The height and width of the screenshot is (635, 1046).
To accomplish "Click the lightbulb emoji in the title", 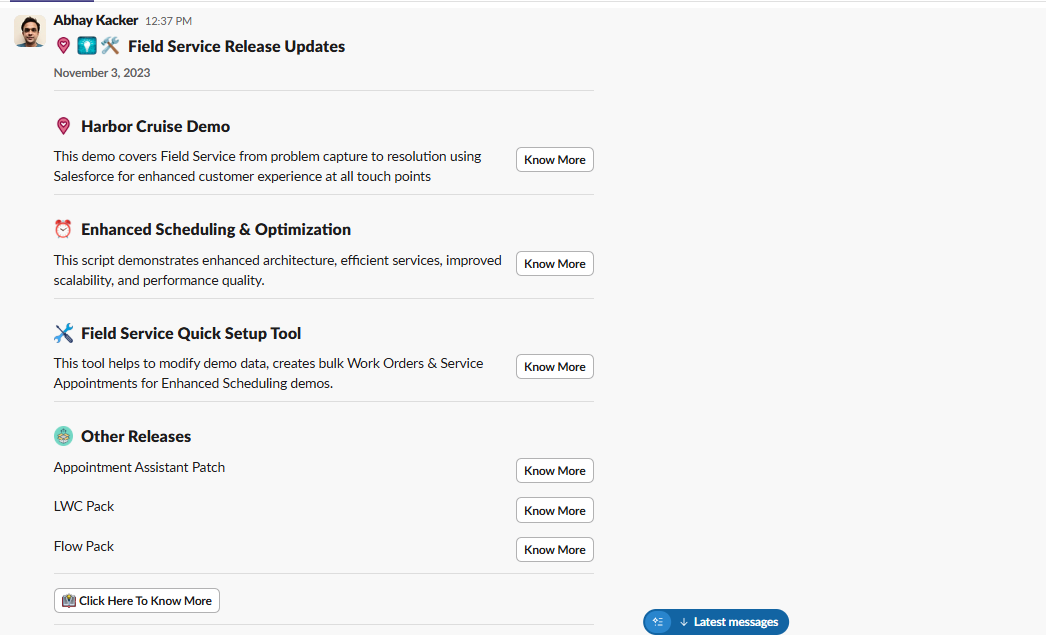I will 87,46.
